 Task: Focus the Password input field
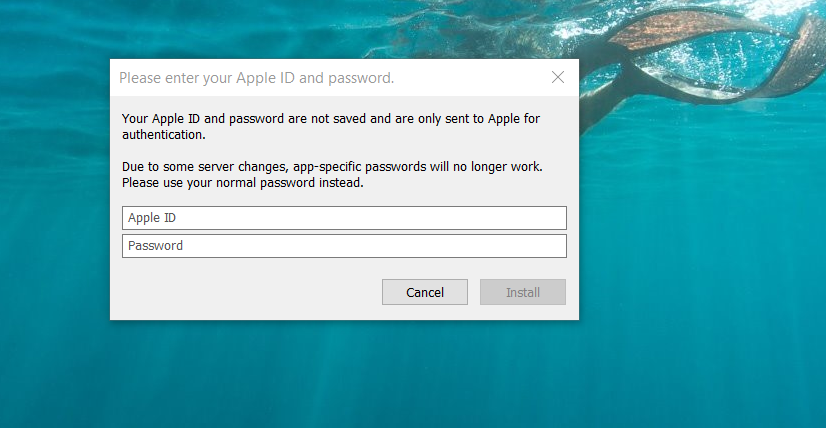coord(344,246)
